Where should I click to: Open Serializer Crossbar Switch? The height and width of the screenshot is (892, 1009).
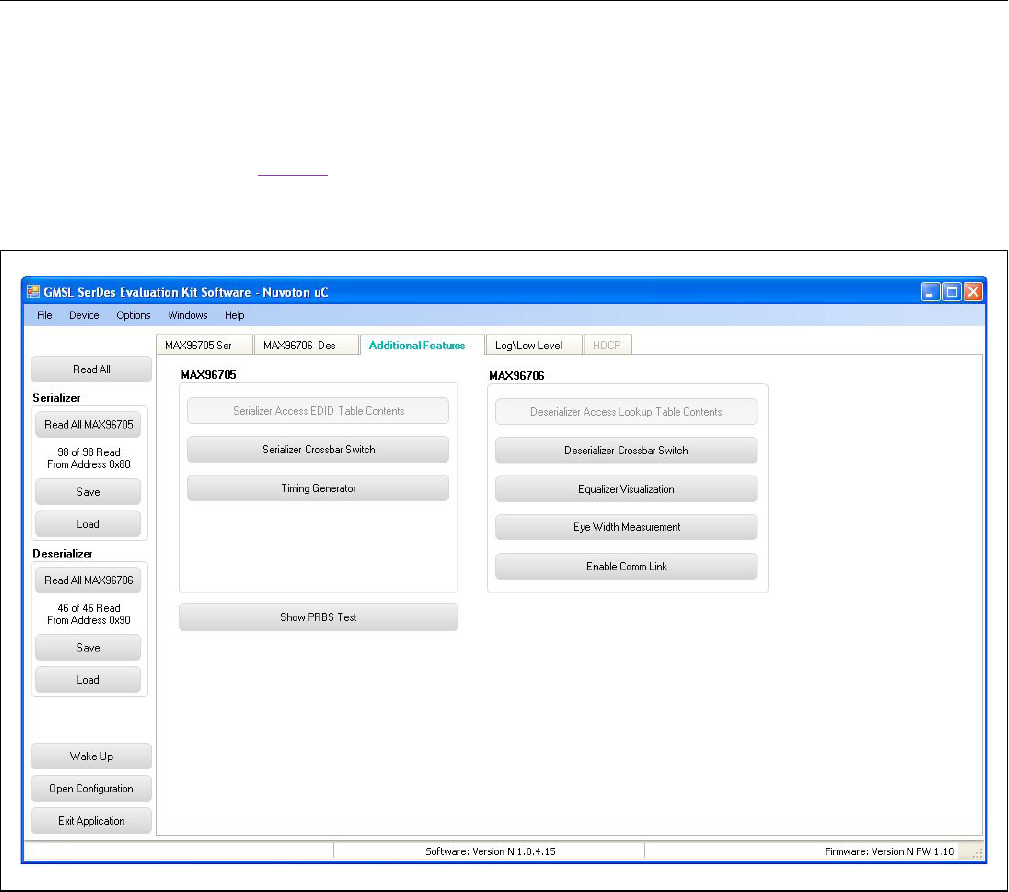318,450
